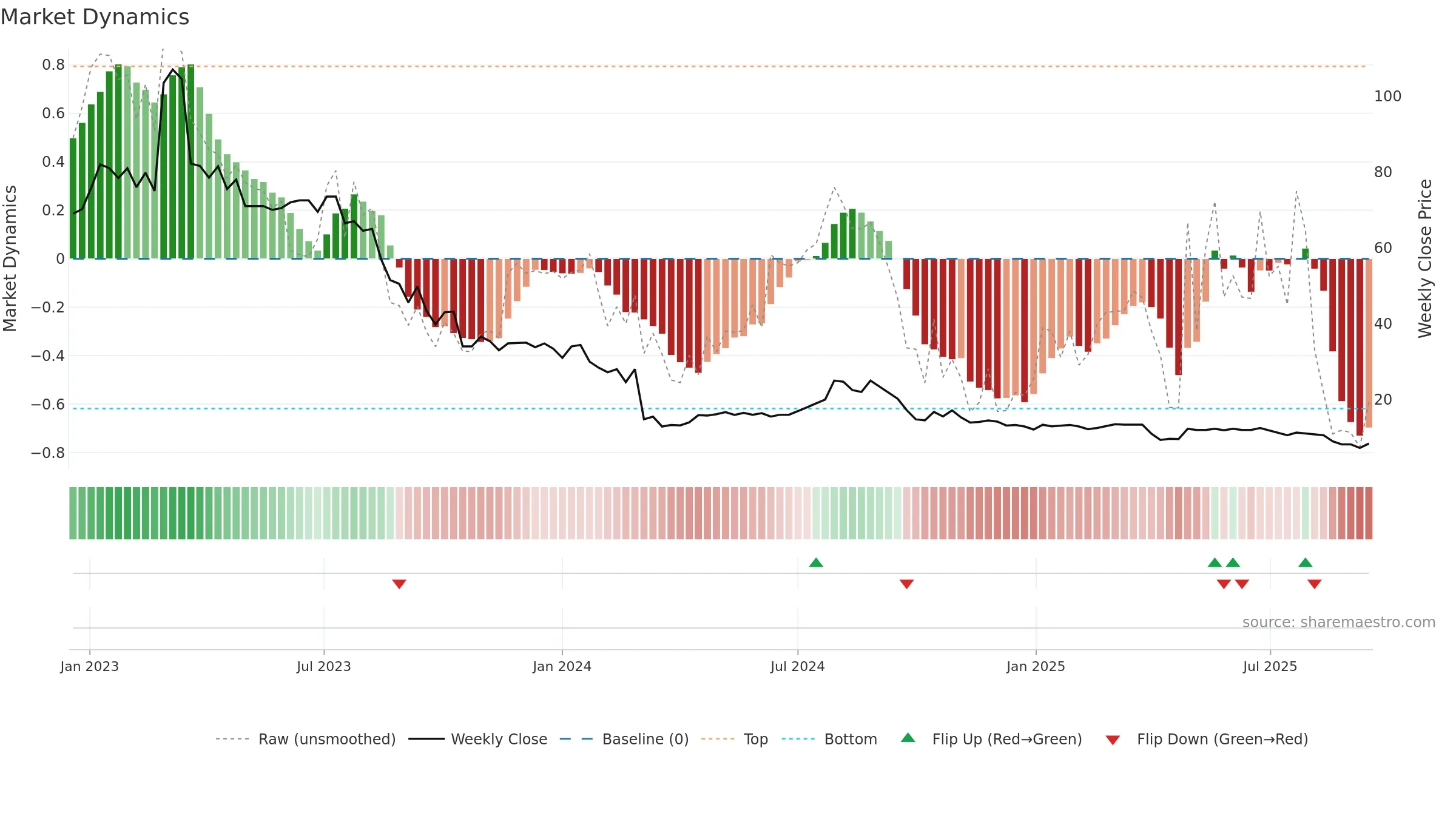Viewport: 1456px width, 819px height.
Task: Select the green flip-up marker near Jul 2024
Action: click(x=816, y=562)
